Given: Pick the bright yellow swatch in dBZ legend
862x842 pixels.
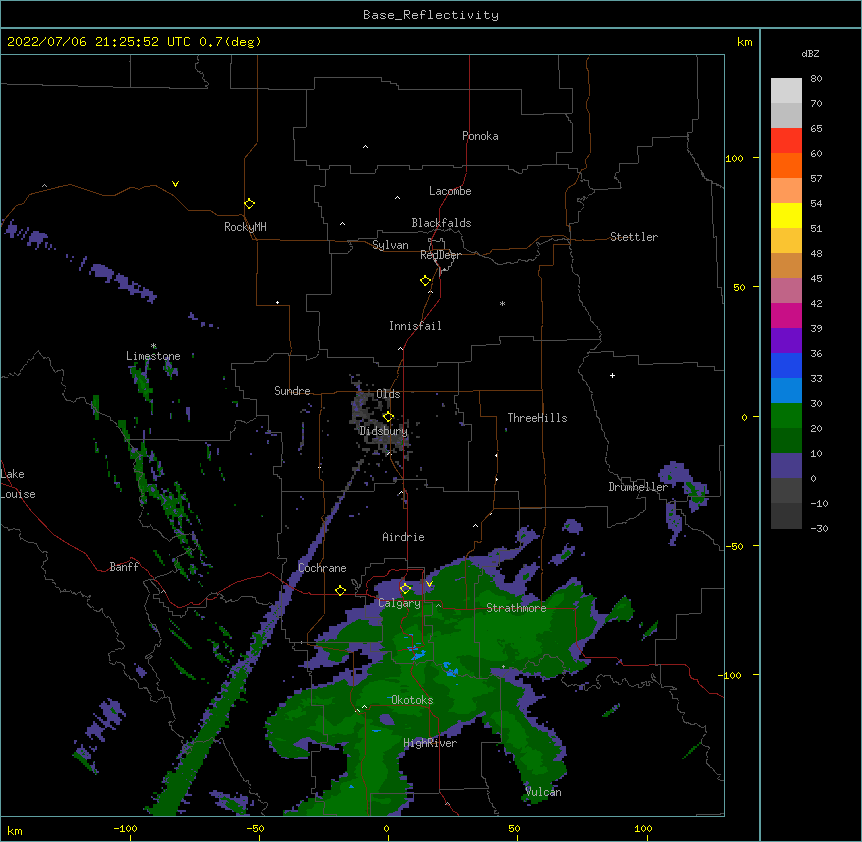Looking at the screenshot, I should (x=786, y=215).
